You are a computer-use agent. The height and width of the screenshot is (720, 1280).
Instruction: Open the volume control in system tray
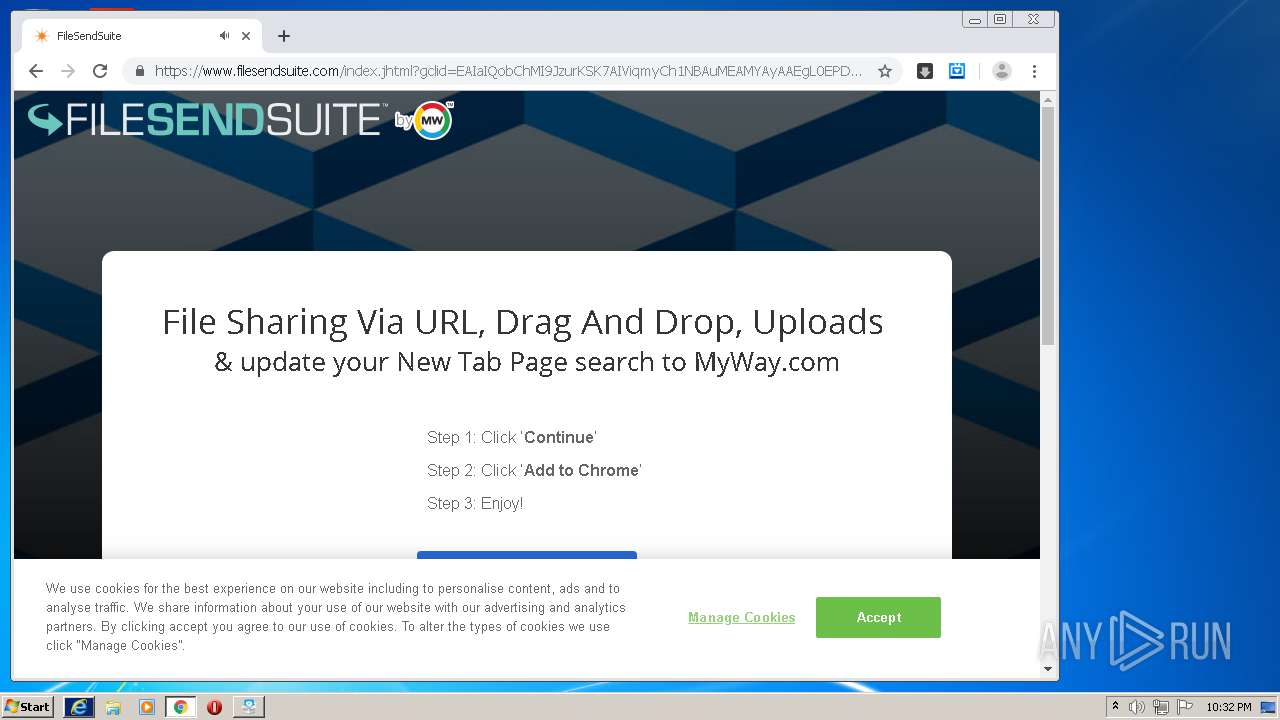pyautogui.click(x=1137, y=707)
